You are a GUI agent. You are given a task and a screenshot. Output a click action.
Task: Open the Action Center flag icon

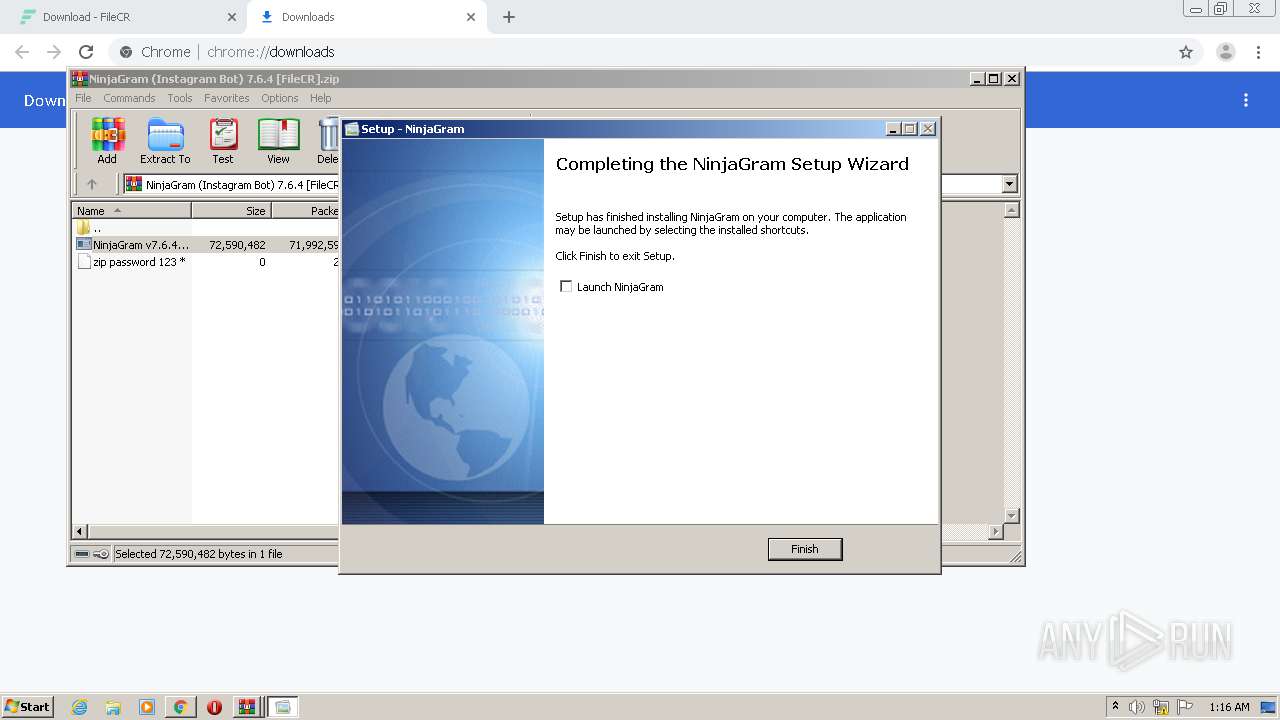pos(1185,707)
